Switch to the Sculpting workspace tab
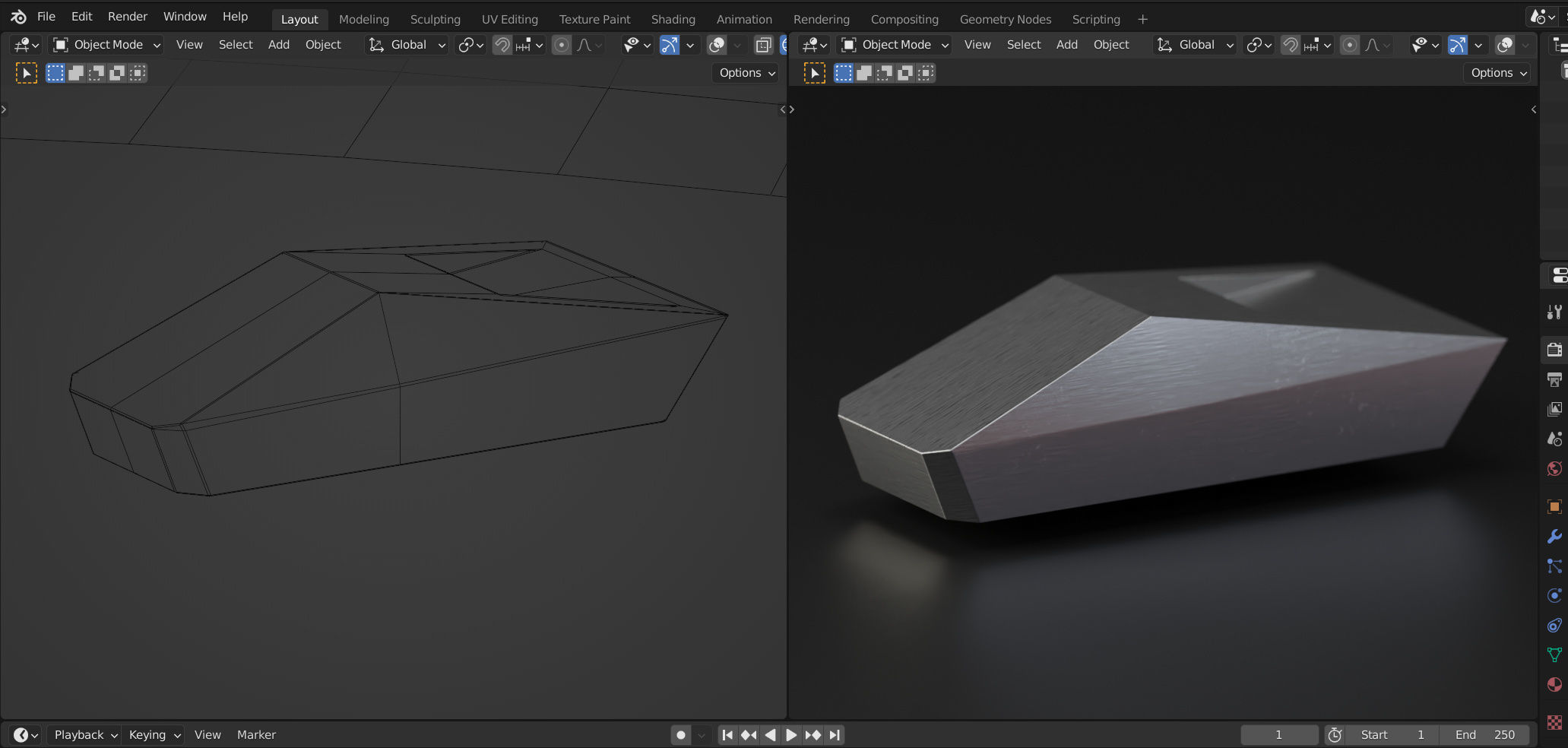The height and width of the screenshot is (748, 1568). [x=436, y=20]
